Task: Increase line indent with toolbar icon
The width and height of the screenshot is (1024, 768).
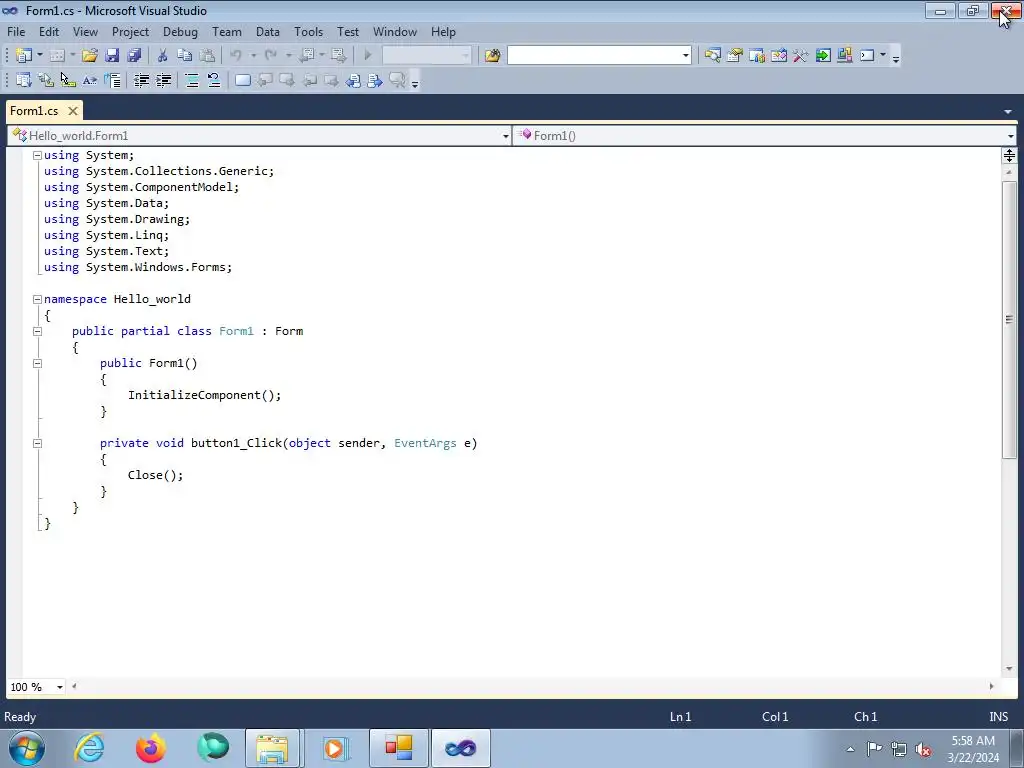Action: coord(163,80)
